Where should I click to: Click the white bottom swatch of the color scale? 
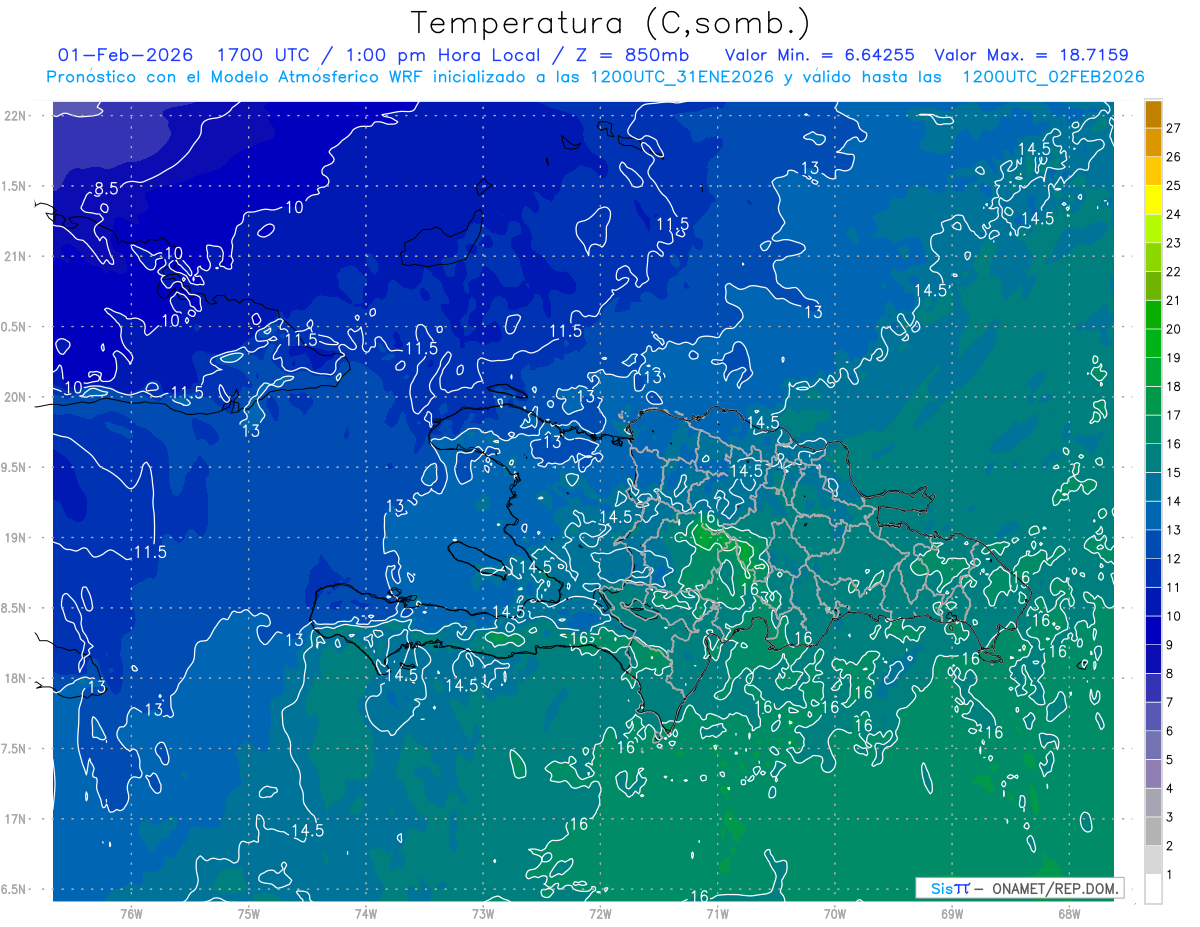pos(1154,889)
